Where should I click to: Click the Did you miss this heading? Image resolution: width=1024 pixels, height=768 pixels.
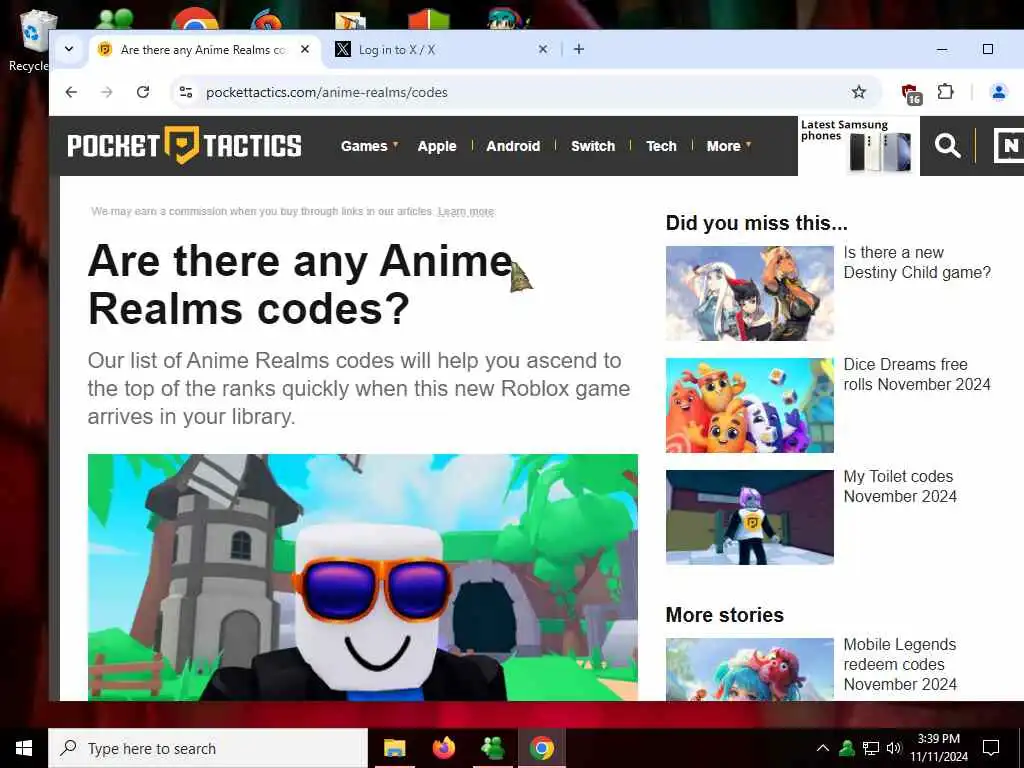[x=756, y=223]
